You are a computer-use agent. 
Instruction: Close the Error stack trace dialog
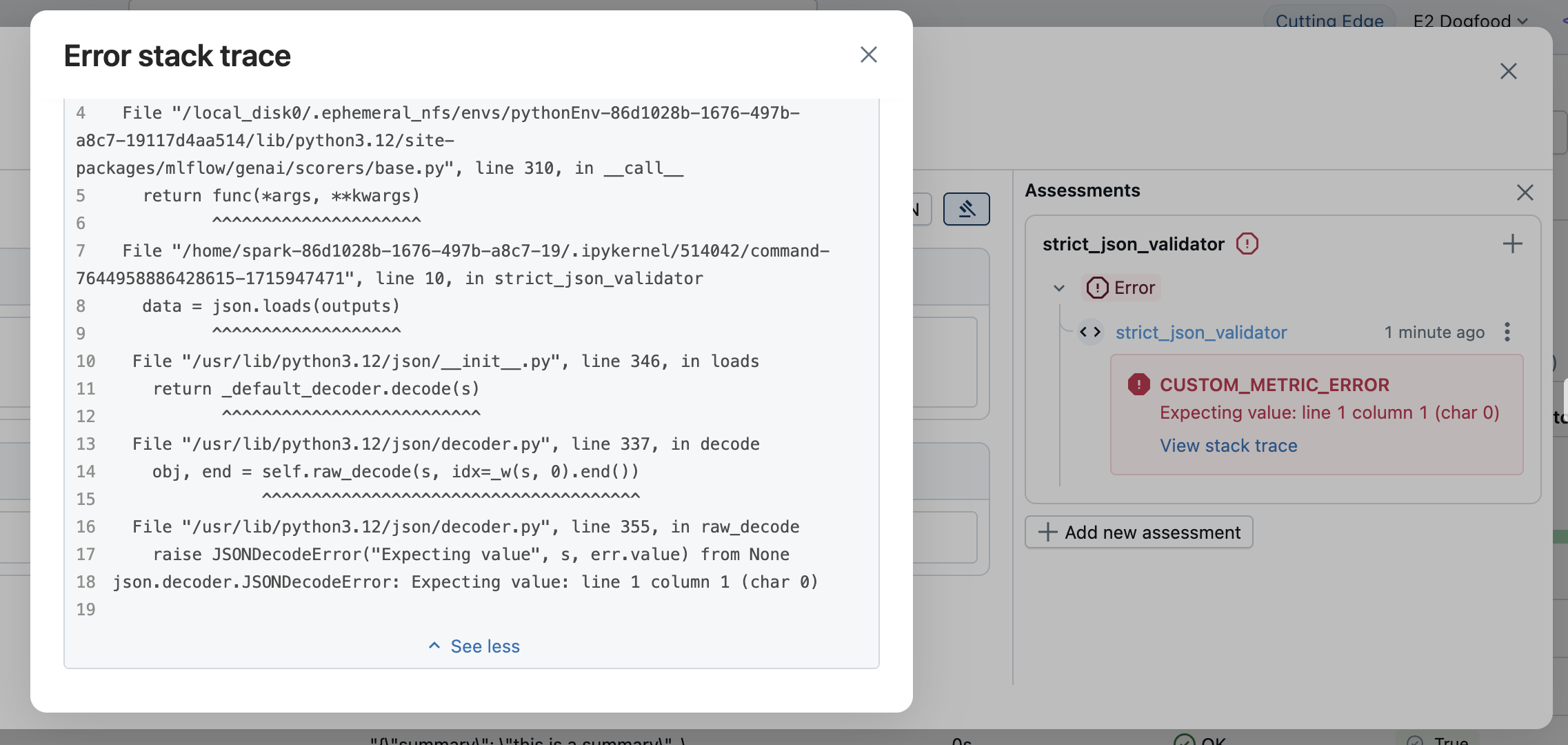(868, 54)
